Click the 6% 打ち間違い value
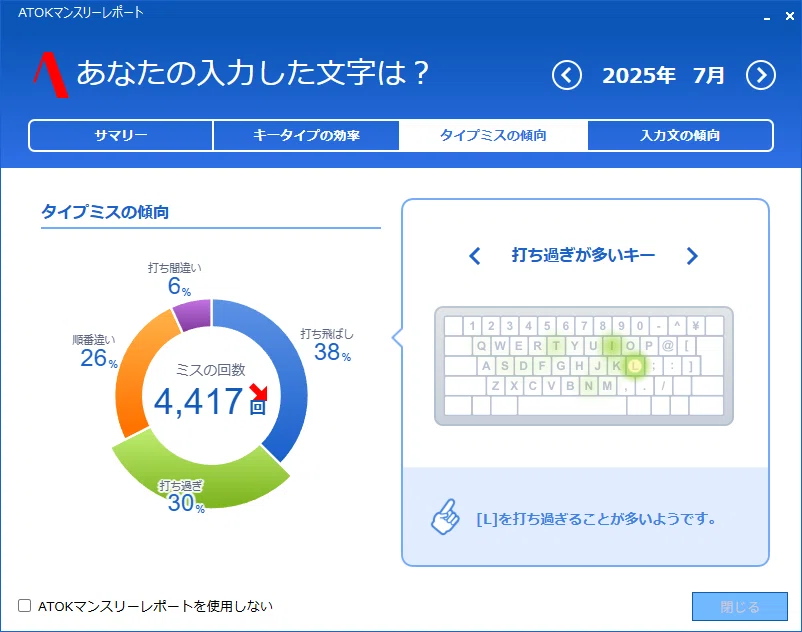 pos(179,286)
